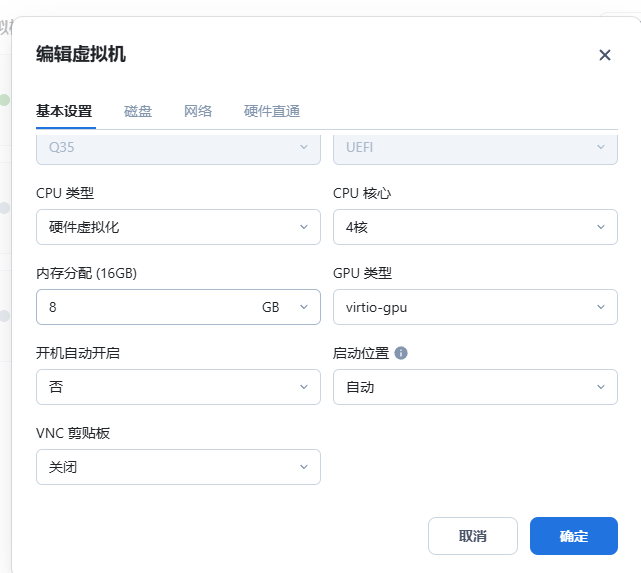Click the GPU 类型 label text
Screen dimensions: 641x573
(x=362, y=273)
